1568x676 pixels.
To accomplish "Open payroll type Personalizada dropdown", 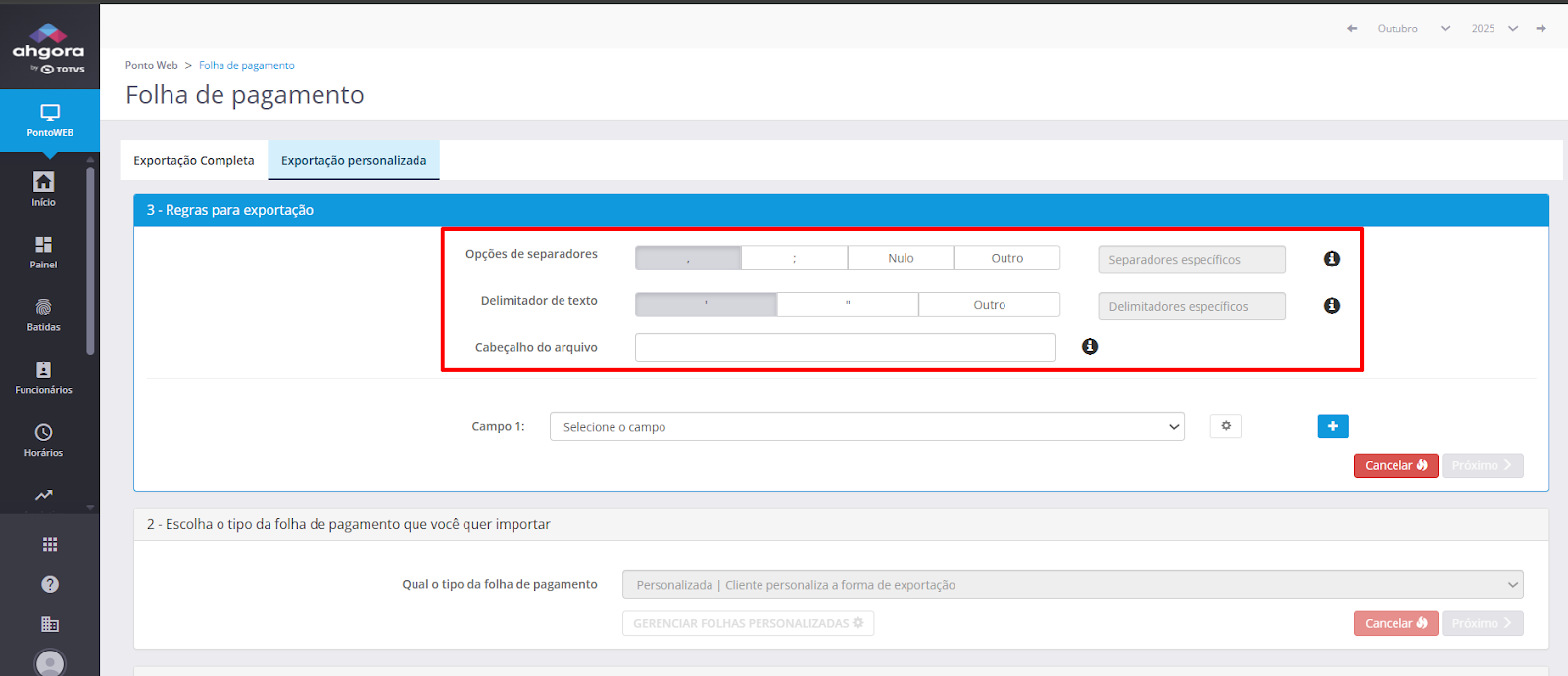I will pos(1073,585).
